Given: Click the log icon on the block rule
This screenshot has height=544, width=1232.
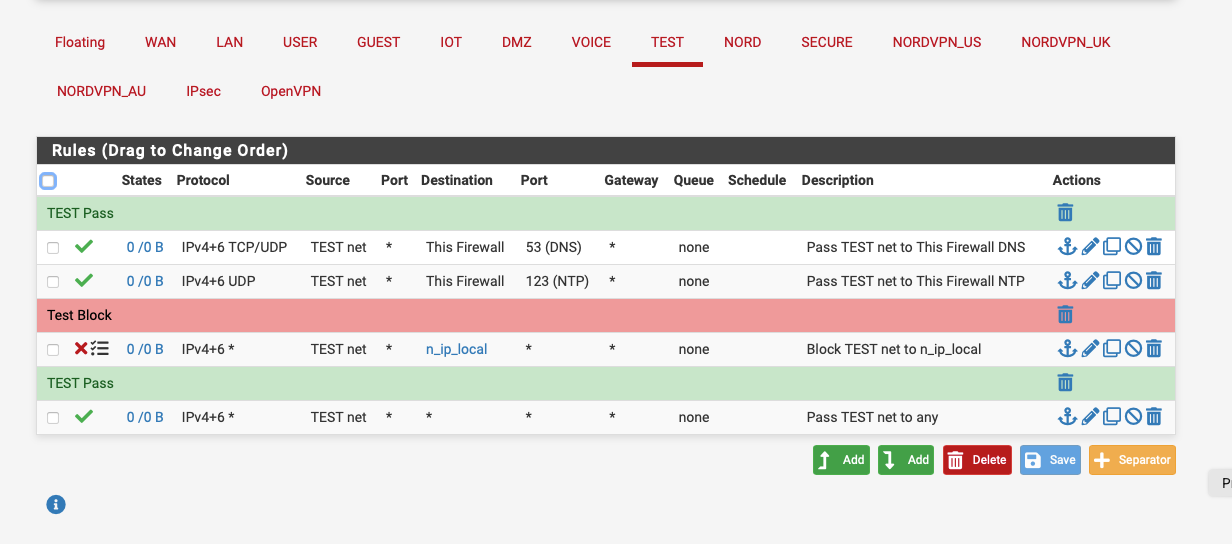Looking at the screenshot, I should 100,349.
